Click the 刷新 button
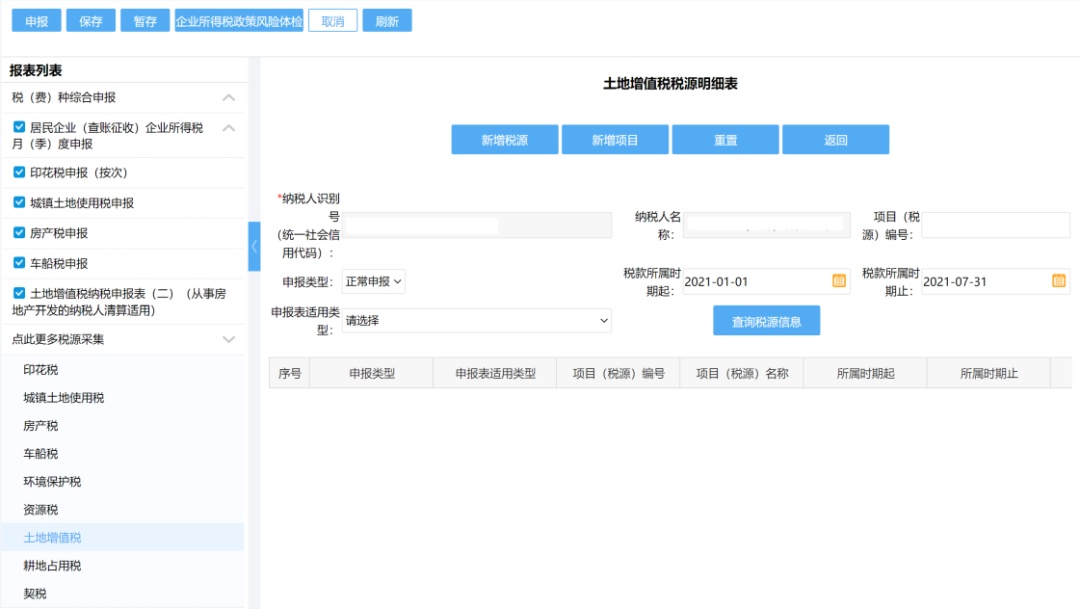Image resolution: width=1080 pixels, height=609 pixels. (388, 19)
